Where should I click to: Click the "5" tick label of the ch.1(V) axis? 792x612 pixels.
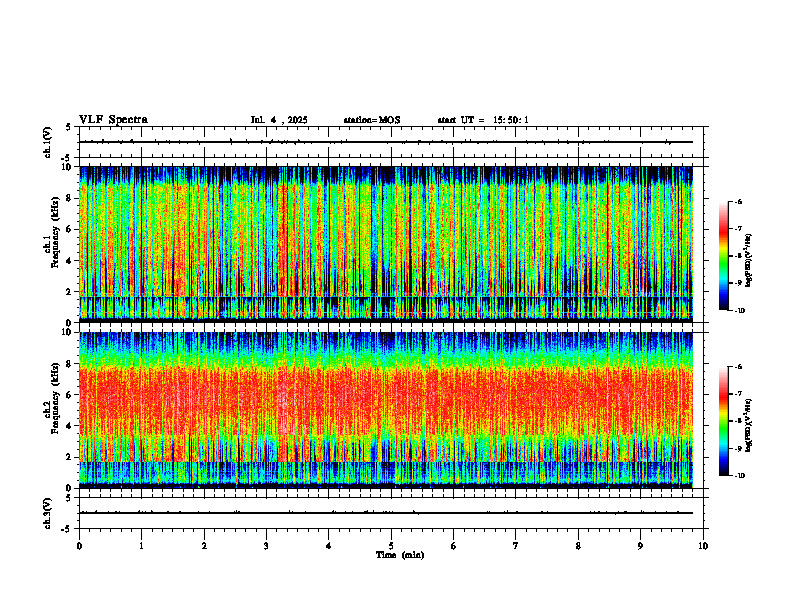click(70, 127)
